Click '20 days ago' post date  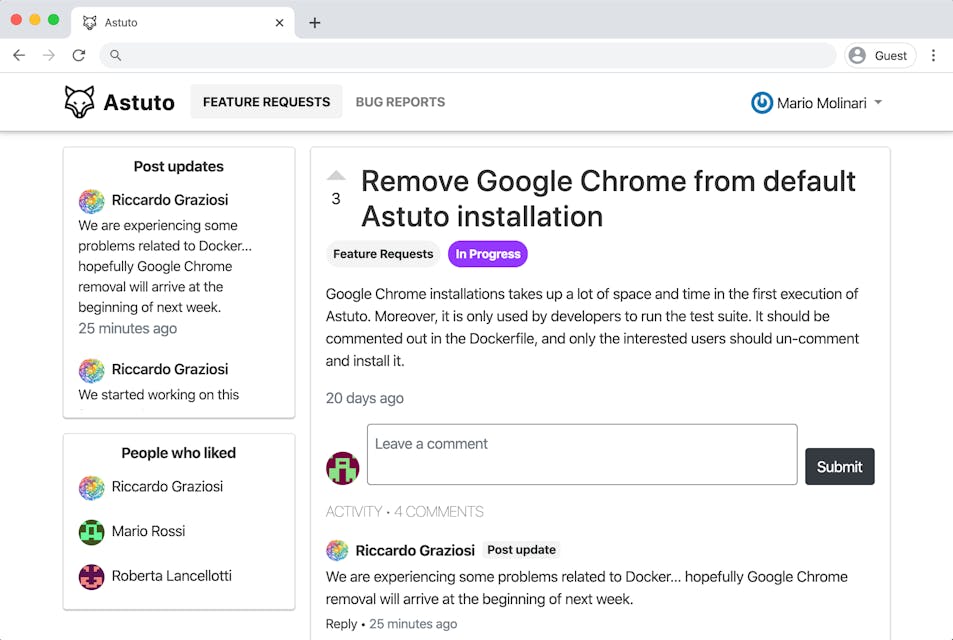pyautogui.click(x=365, y=398)
